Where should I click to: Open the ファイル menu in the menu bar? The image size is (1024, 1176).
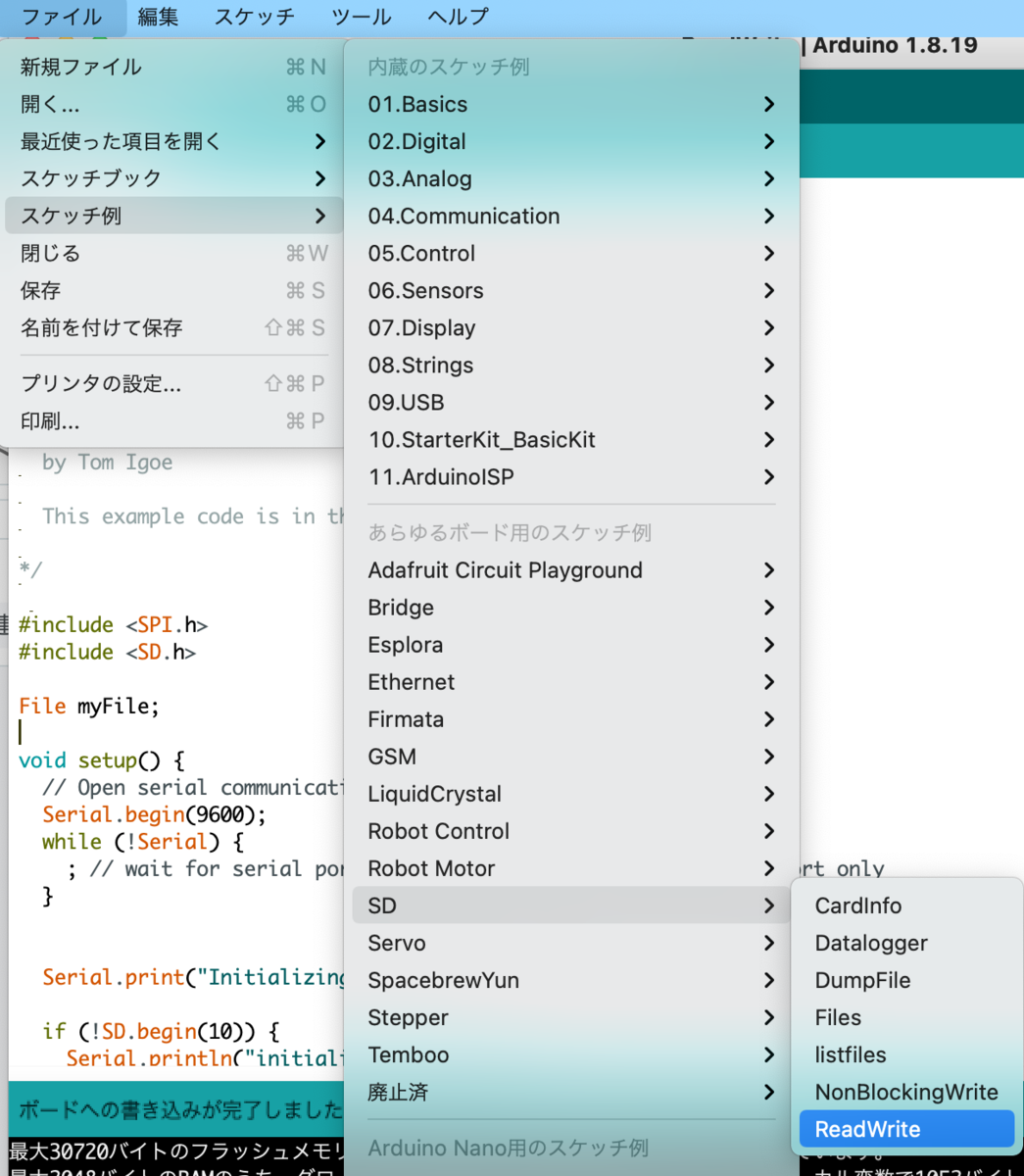[x=62, y=17]
